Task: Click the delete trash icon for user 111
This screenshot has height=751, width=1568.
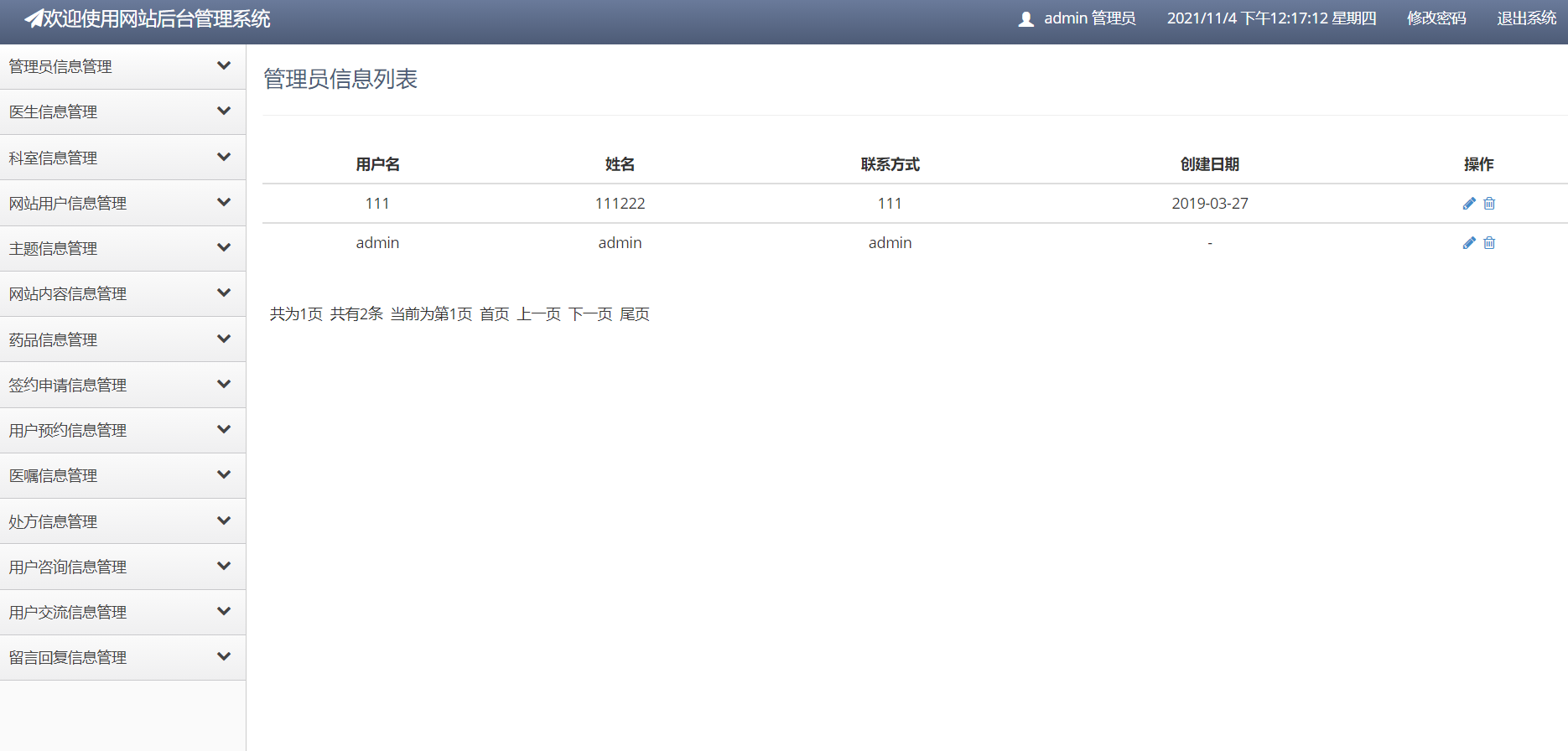Action: click(x=1489, y=204)
